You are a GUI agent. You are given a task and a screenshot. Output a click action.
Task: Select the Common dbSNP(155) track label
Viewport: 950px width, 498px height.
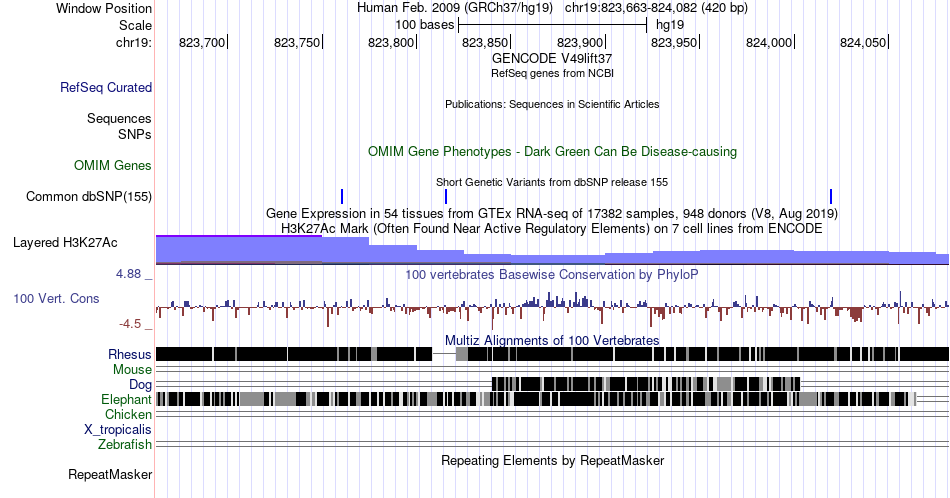88,196
